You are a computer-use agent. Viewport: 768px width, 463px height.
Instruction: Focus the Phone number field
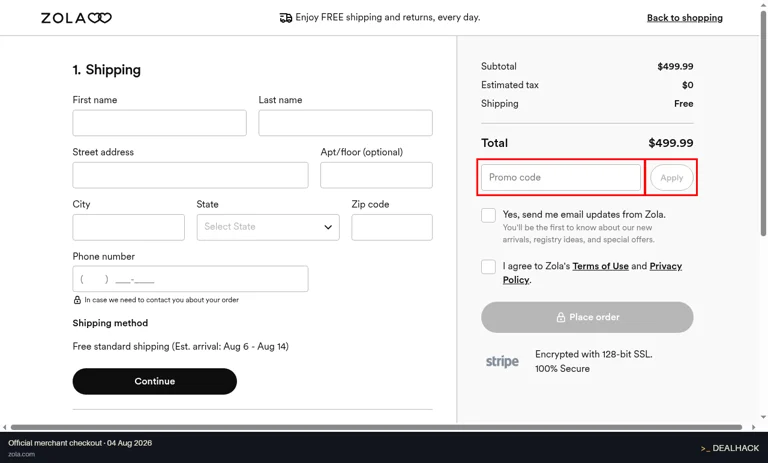(191, 279)
